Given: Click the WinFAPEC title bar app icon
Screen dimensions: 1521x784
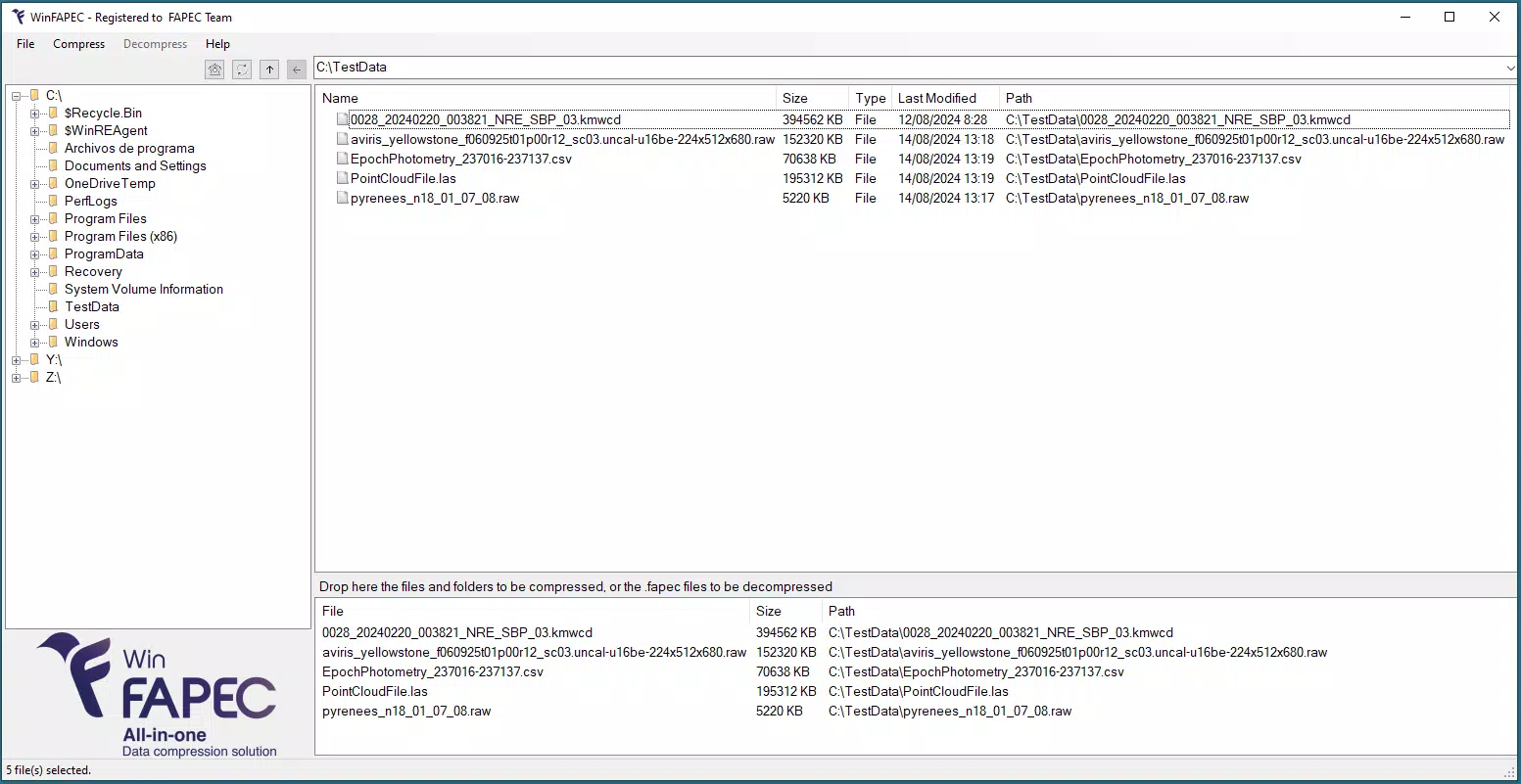Looking at the screenshot, I should point(19,17).
